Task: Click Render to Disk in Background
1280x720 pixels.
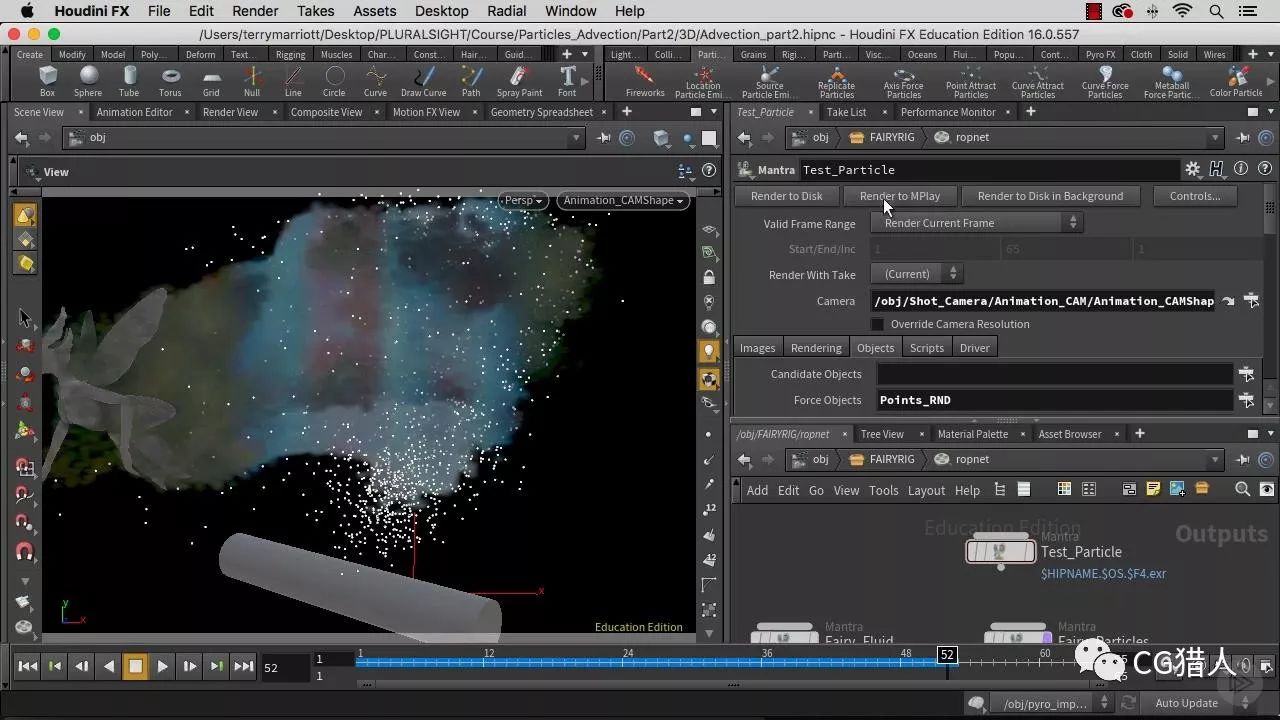Action: (x=1050, y=196)
